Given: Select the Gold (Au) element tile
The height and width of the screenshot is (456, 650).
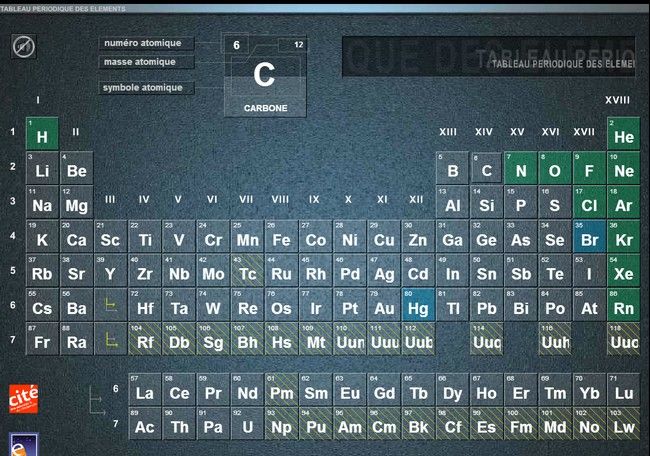Looking at the screenshot, I should pyautogui.click(x=384, y=306).
